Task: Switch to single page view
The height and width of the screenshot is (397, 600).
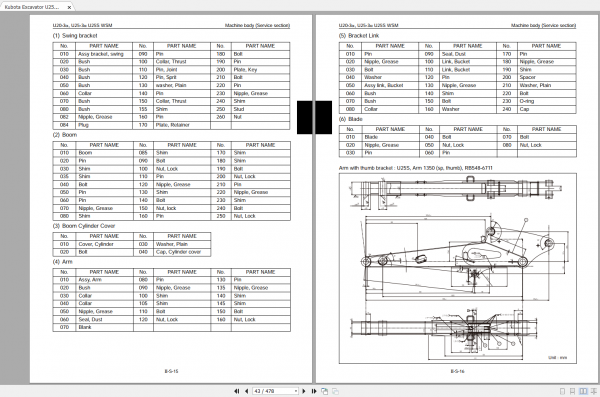Action: click(562, 391)
